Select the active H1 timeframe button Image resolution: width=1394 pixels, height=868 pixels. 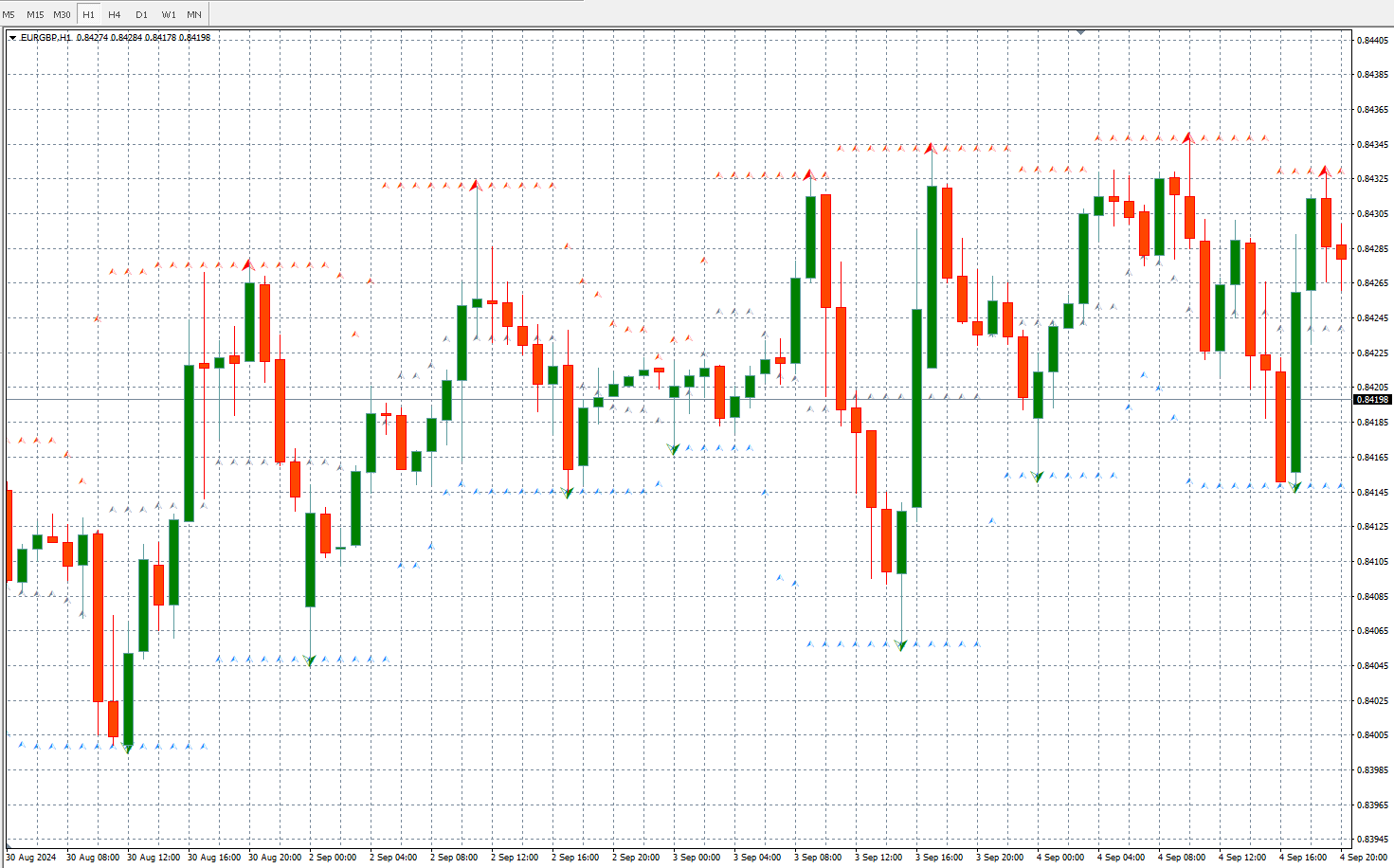89,14
